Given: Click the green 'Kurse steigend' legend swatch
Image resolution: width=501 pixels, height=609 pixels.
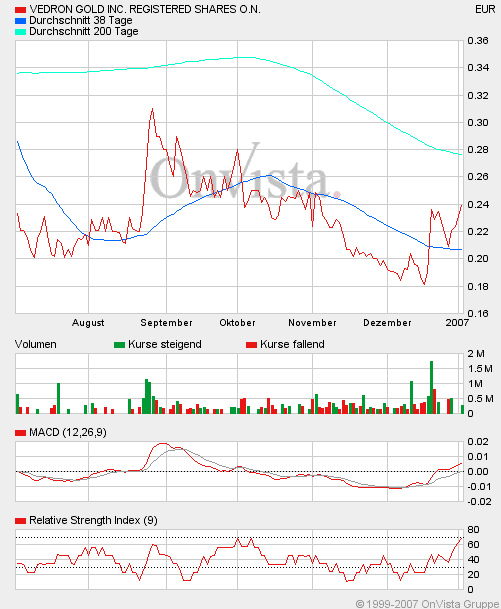Looking at the screenshot, I should [119, 345].
